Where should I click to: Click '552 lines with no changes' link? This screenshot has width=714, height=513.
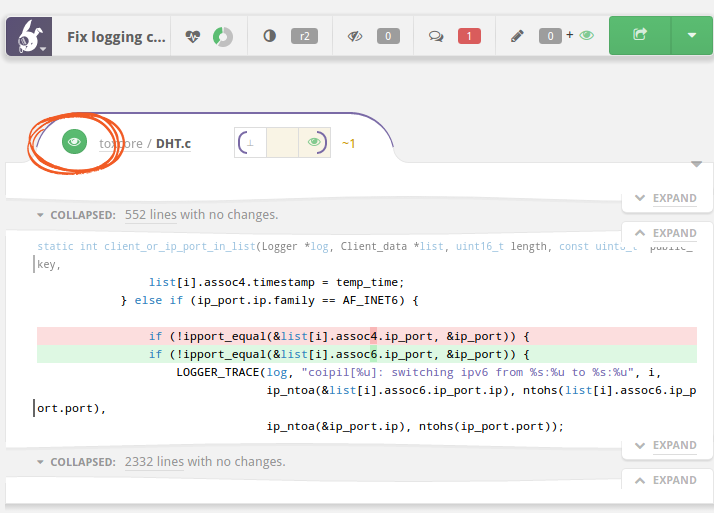click(x=201, y=214)
